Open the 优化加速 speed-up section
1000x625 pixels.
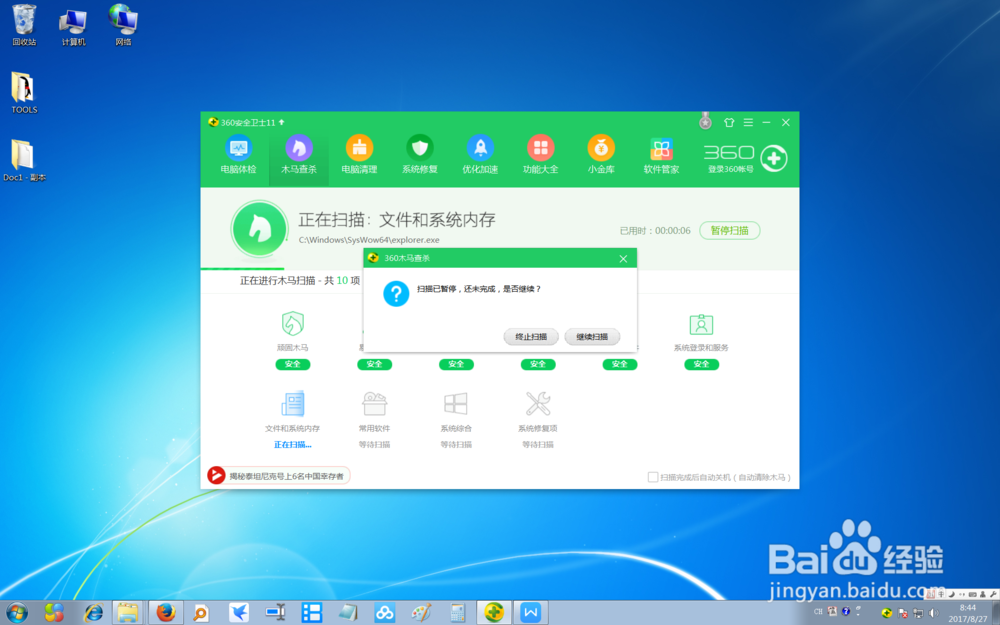click(x=480, y=155)
